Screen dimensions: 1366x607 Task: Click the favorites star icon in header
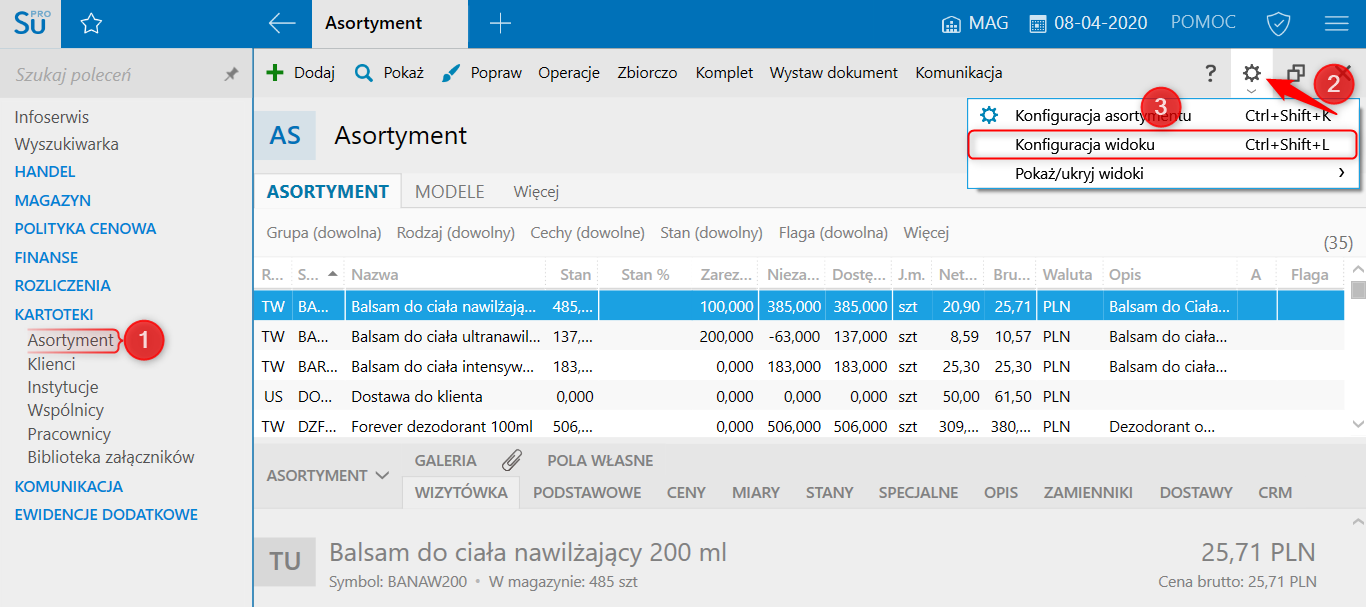click(x=91, y=24)
